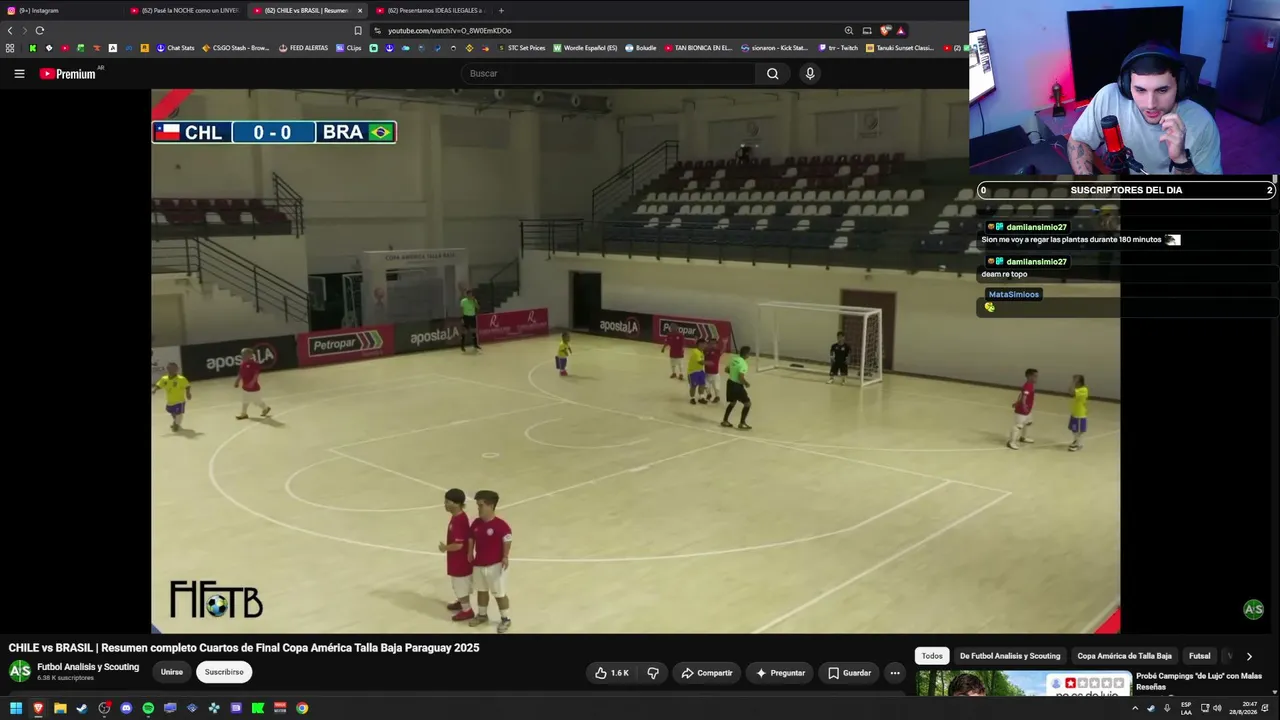Click the Preguntar ask button

781,673
